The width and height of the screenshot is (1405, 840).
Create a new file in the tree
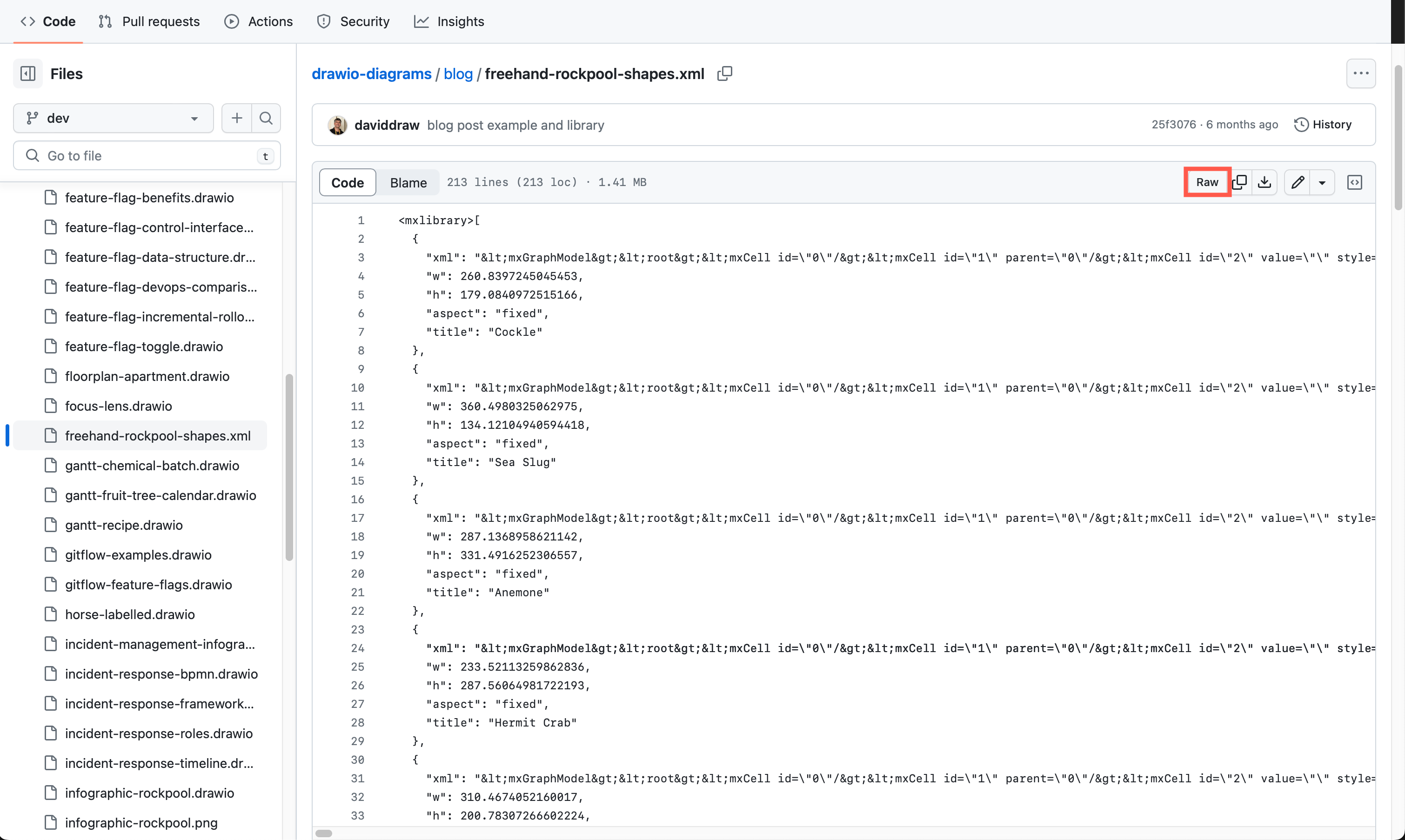coord(236,118)
